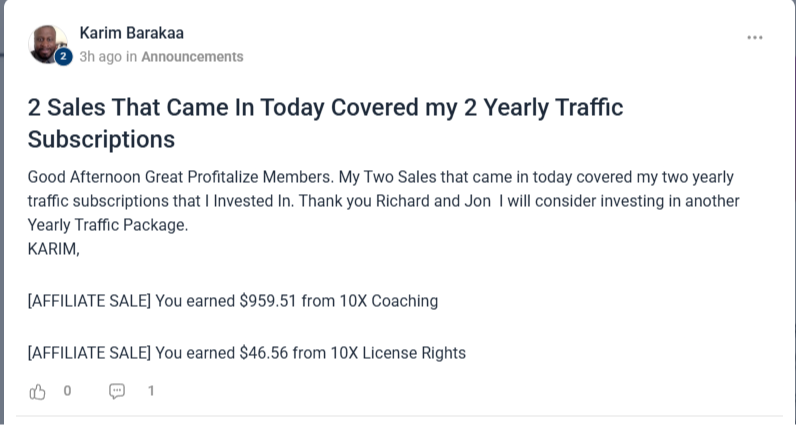Click the word "Subscriptions" in the post title
796x425 pixels.
pos(101,138)
